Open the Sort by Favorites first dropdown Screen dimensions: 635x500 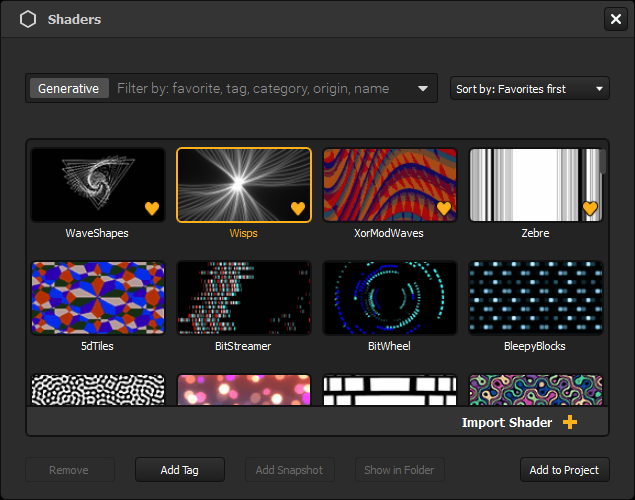pos(530,88)
